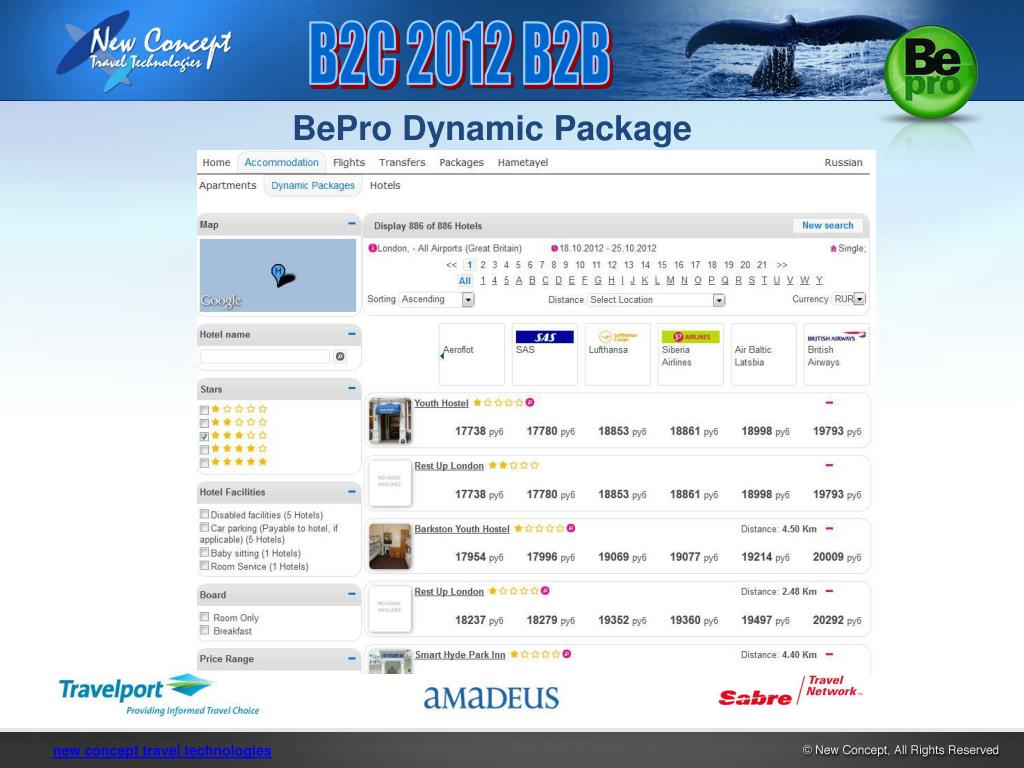Click the pink minus icon in Youth Hostel row

click(829, 402)
